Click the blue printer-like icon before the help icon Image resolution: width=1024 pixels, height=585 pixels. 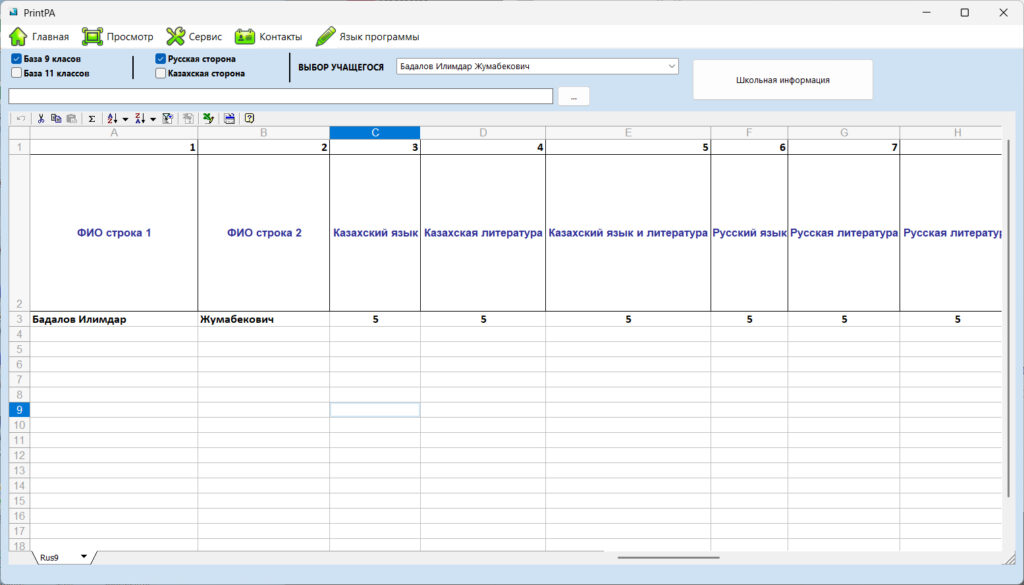[229, 118]
